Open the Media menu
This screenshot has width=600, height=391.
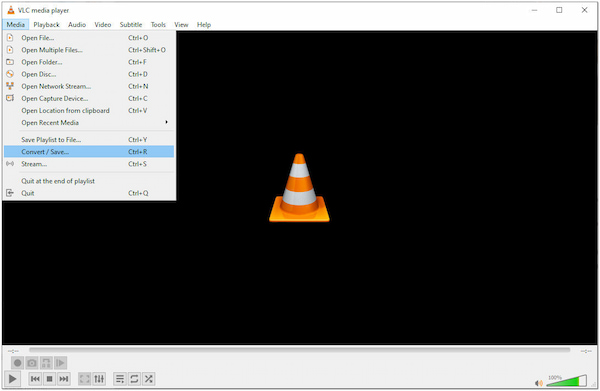[x=15, y=24]
